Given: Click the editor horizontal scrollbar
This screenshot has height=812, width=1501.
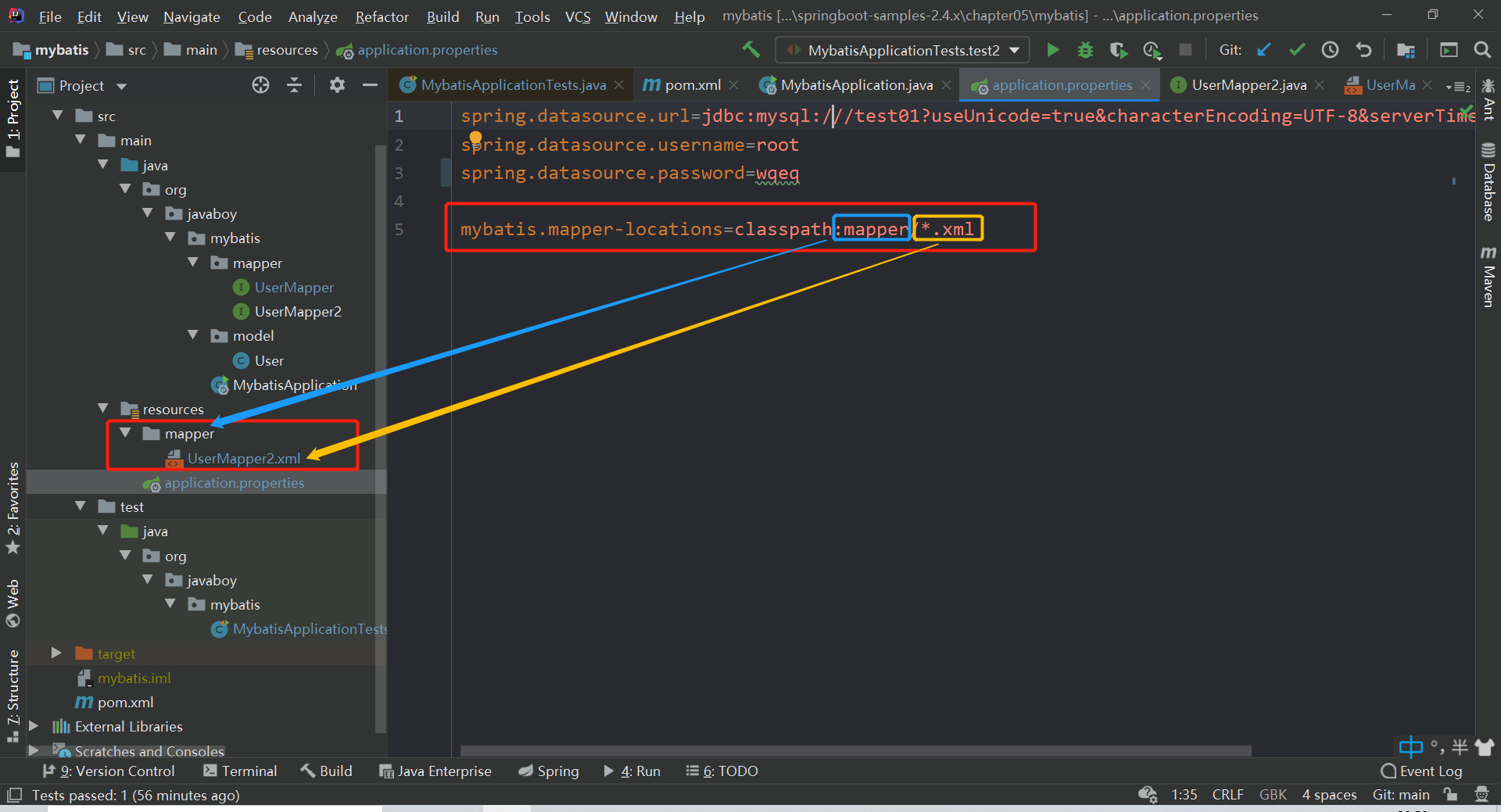Looking at the screenshot, I should pos(856,750).
